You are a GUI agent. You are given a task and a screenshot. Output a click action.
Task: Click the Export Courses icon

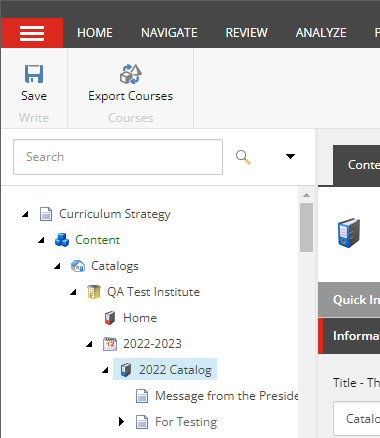pyautogui.click(x=131, y=74)
